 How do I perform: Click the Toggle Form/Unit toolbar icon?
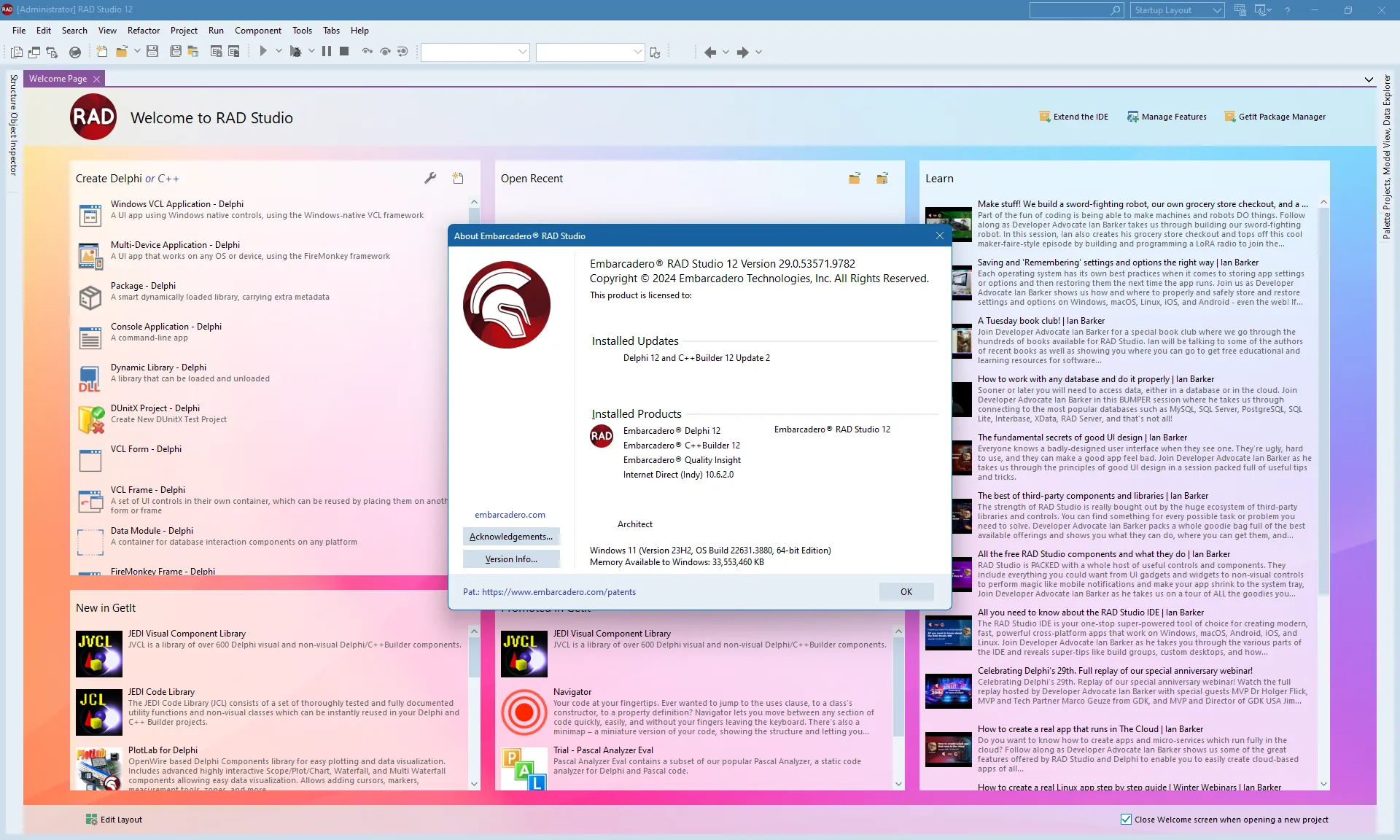[x=52, y=52]
